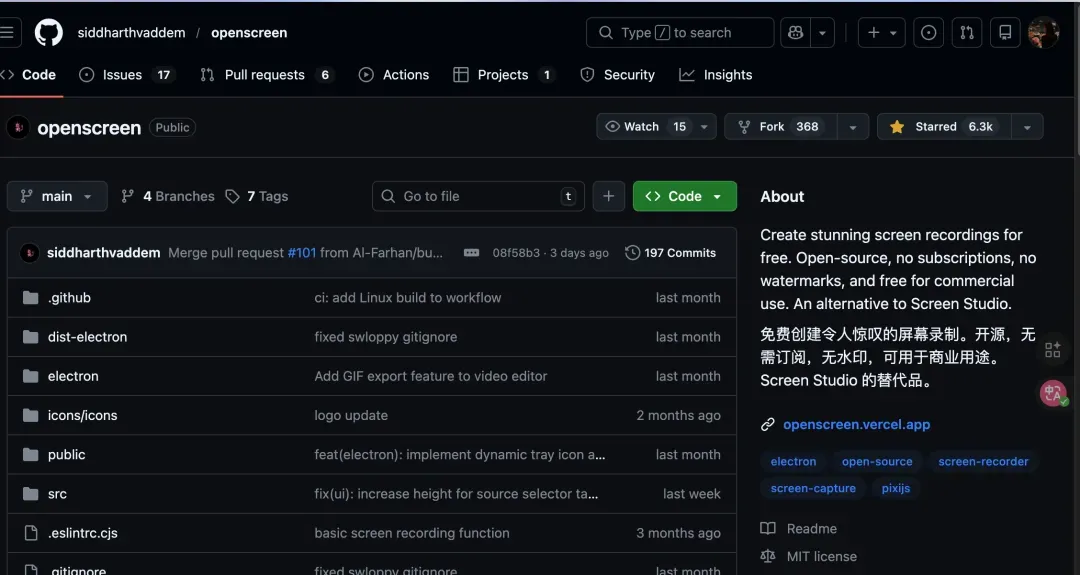Click file icon beside .eslintrc.cjs
Image resolution: width=1080 pixels, height=575 pixels.
point(30,533)
